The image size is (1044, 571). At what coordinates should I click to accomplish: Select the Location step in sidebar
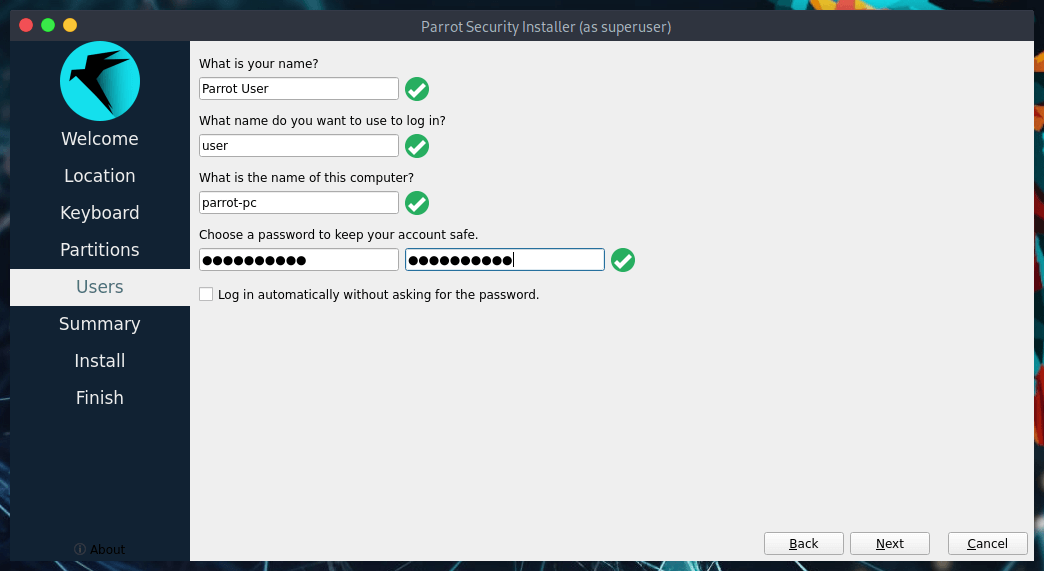pyautogui.click(x=100, y=176)
